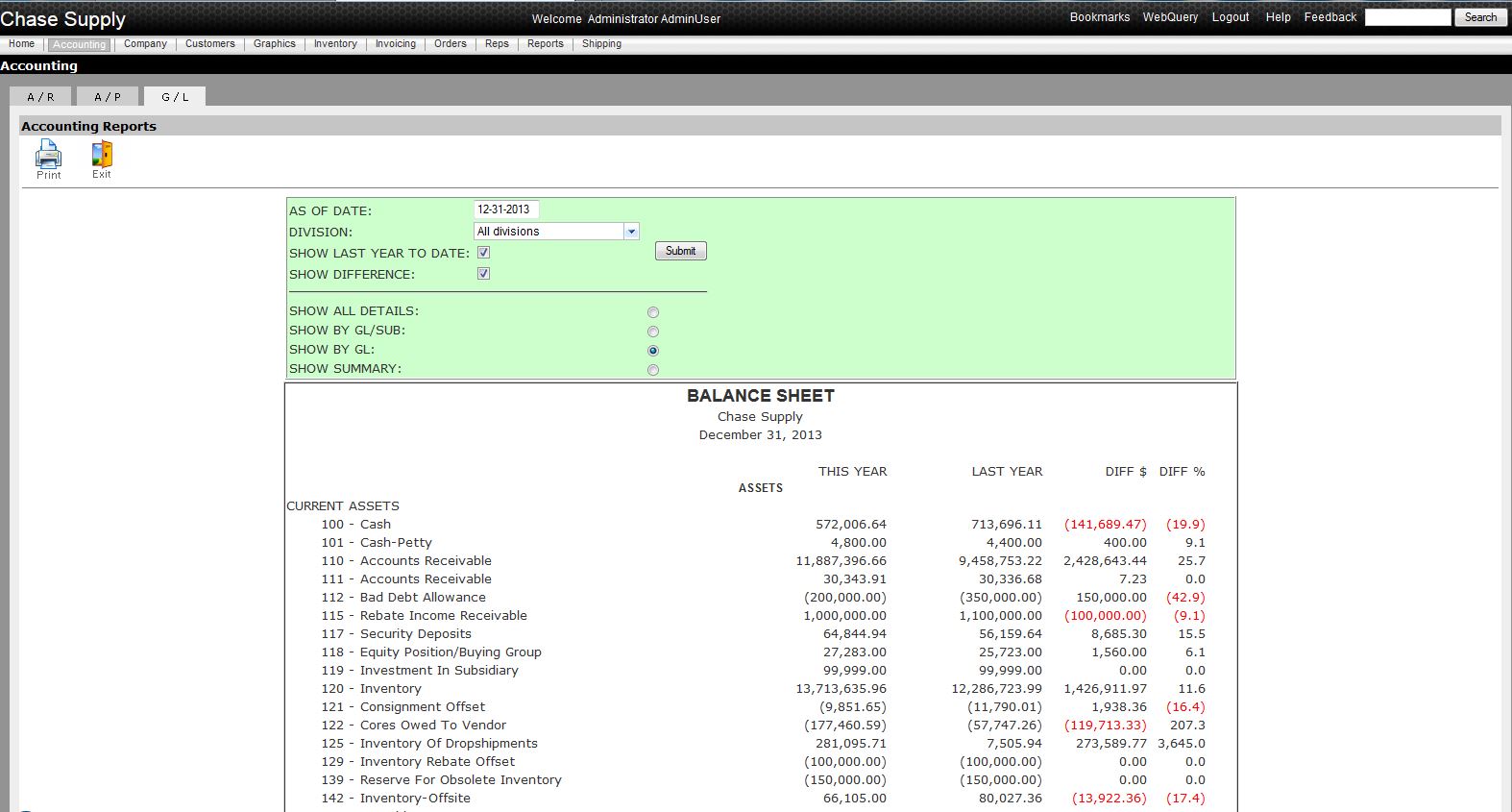The image size is (1512, 812).
Task: Go to the Customers menu
Action: tap(209, 44)
